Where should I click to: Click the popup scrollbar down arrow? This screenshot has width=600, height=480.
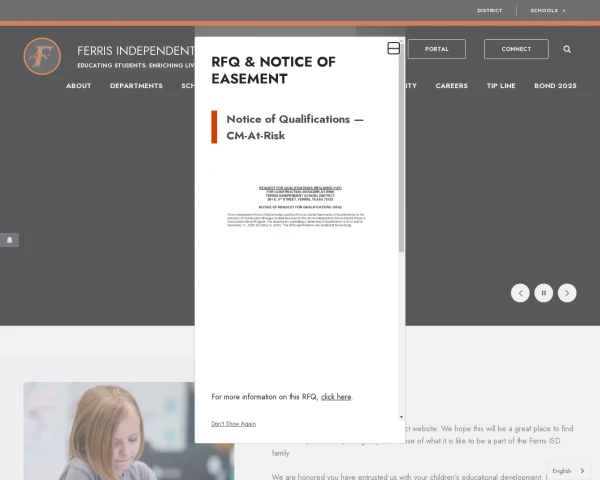click(x=401, y=417)
